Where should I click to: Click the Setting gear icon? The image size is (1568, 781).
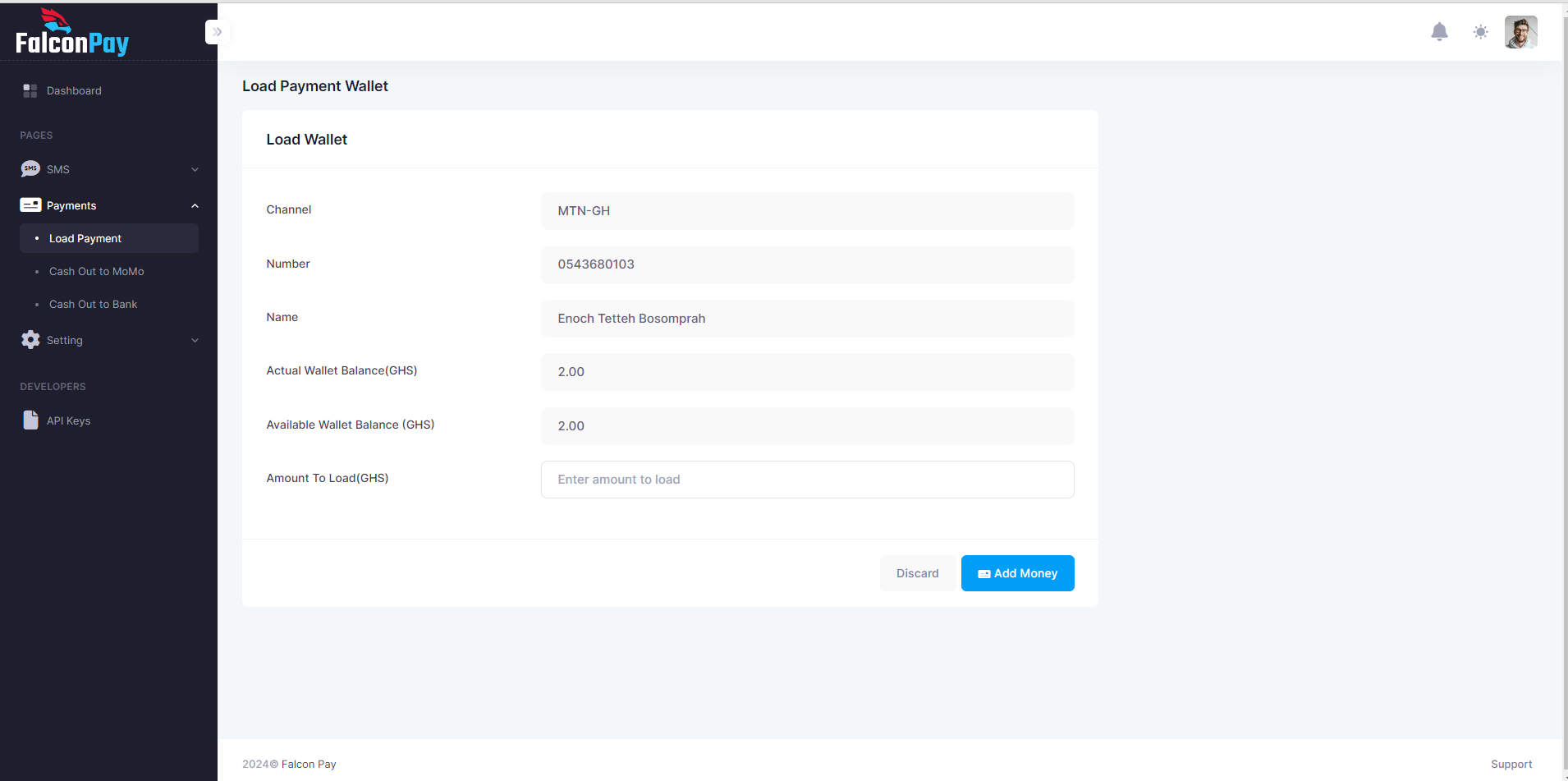coord(30,339)
